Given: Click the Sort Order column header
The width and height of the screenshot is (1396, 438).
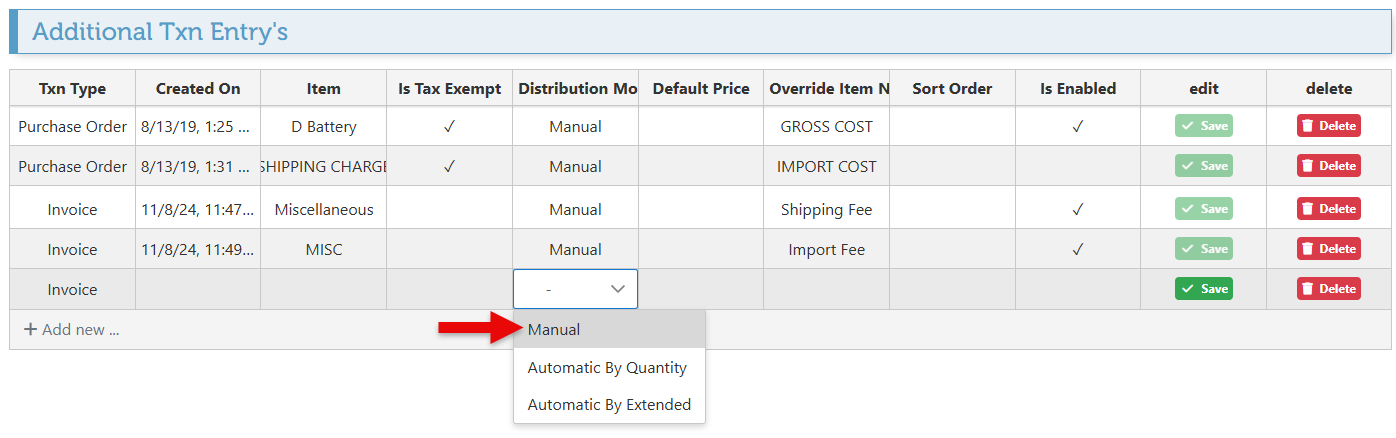Looking at the screenshot, I should click(x=952, y=88).
